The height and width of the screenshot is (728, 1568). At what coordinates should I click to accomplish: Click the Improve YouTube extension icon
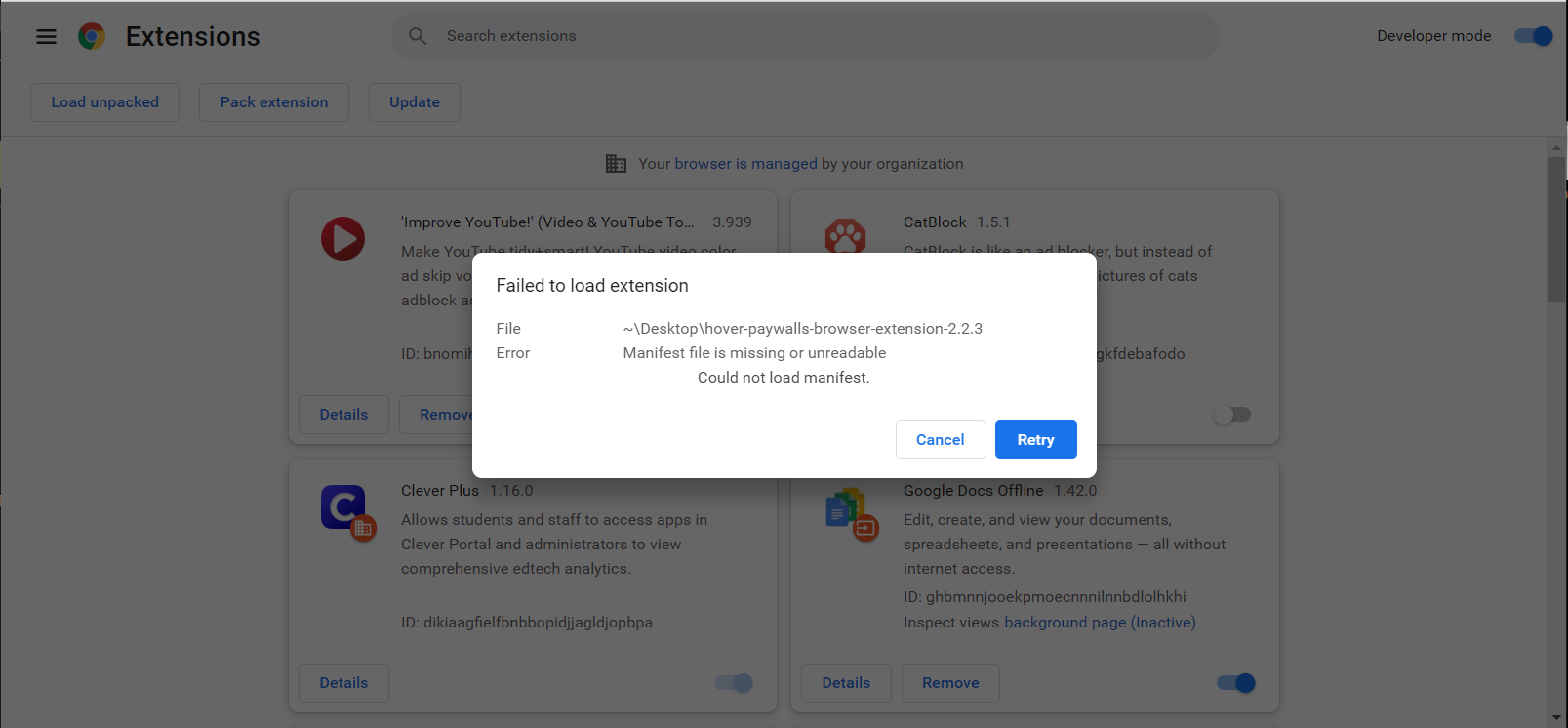(343, 238)
